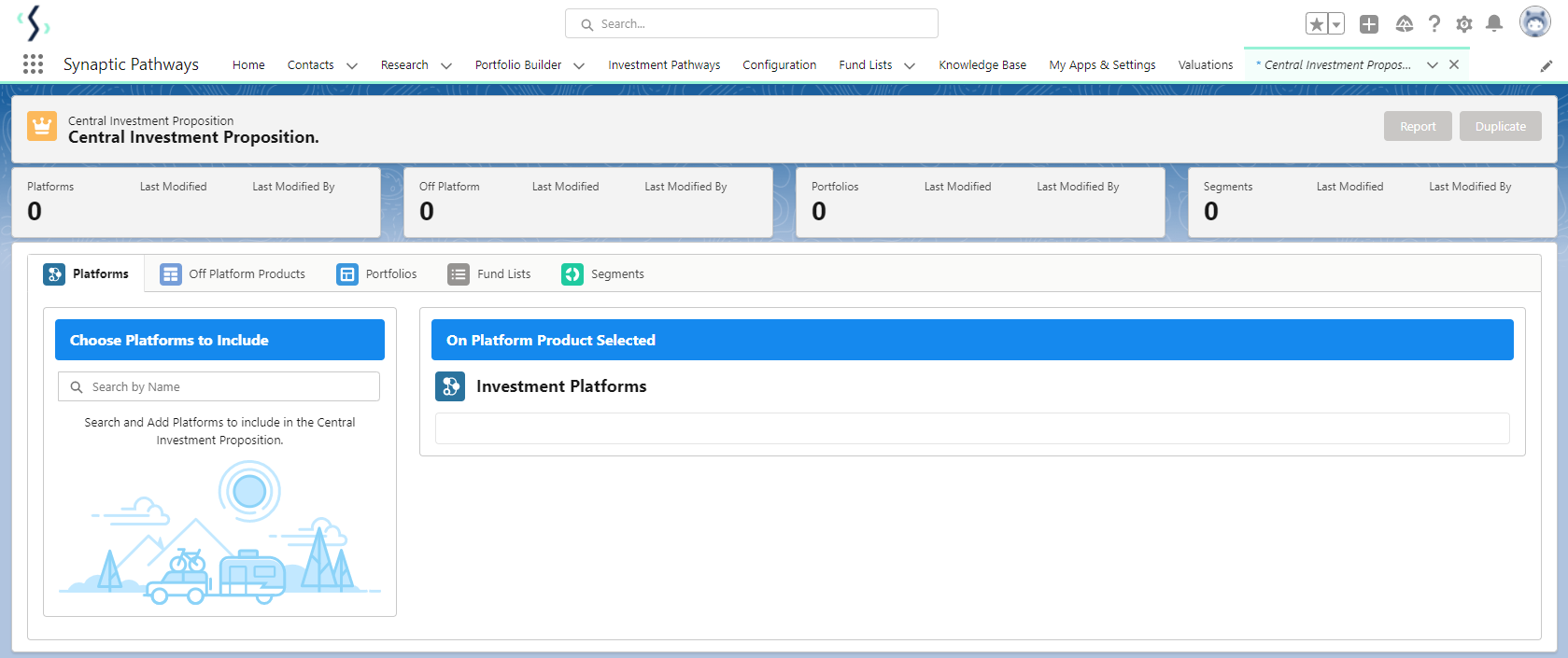Click the Portfolios tab icon
Image resolution: width=1568 pixels, height=658 pixels.
click(347, 273)
